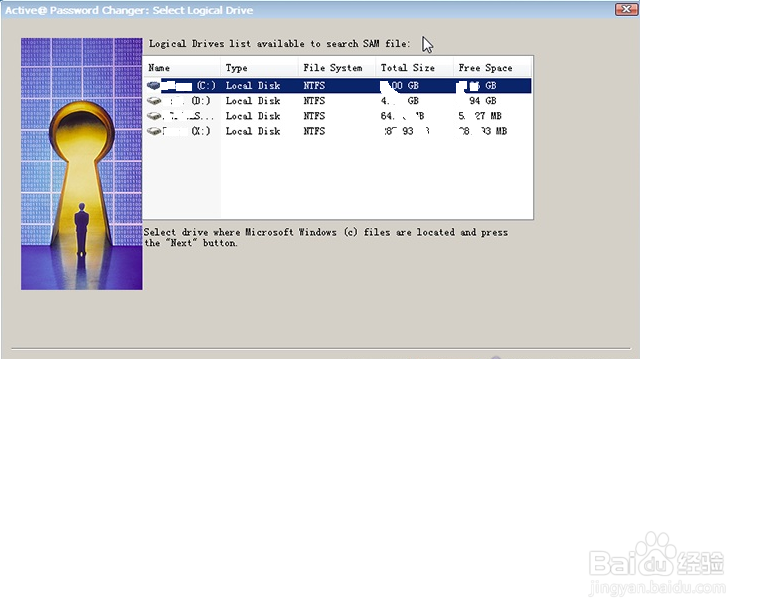This screenshot has height=614, width=768.
Task: Click 'NTFS' in the X: row
Action: click(x=314, y=131)
